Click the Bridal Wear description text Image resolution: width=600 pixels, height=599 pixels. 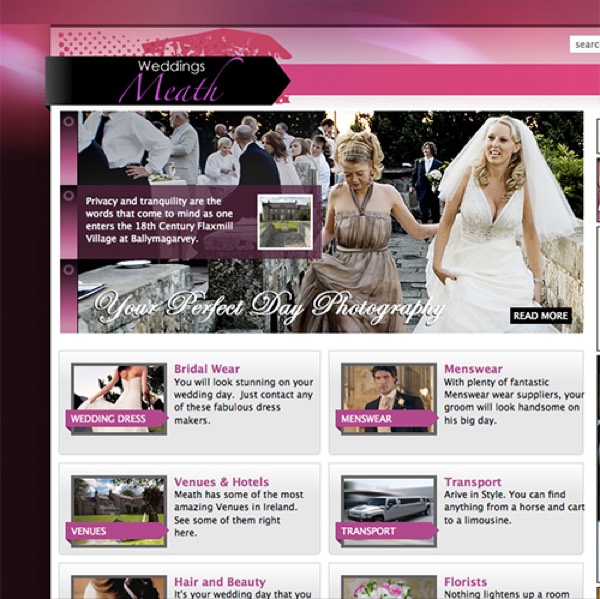244,401
